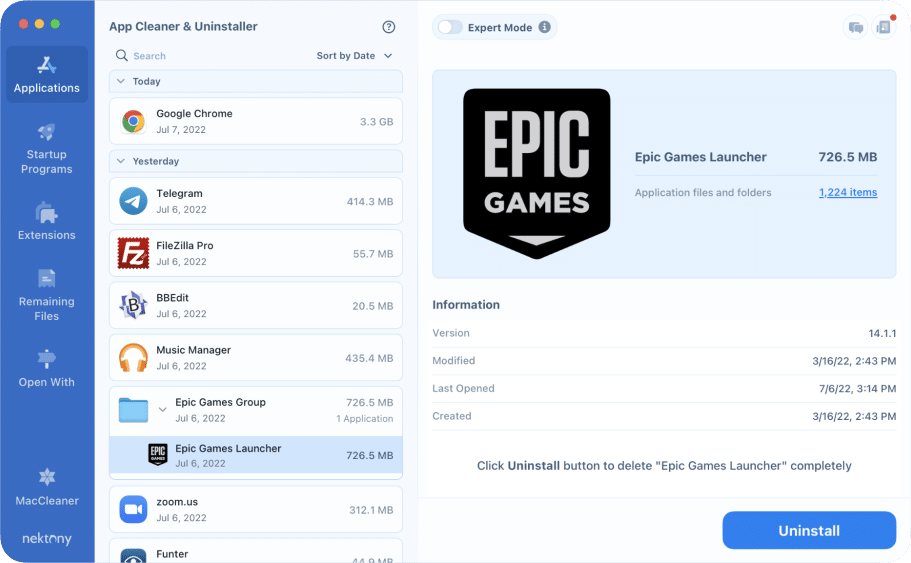Click the green fullscreen window button

tap(55, 24)
